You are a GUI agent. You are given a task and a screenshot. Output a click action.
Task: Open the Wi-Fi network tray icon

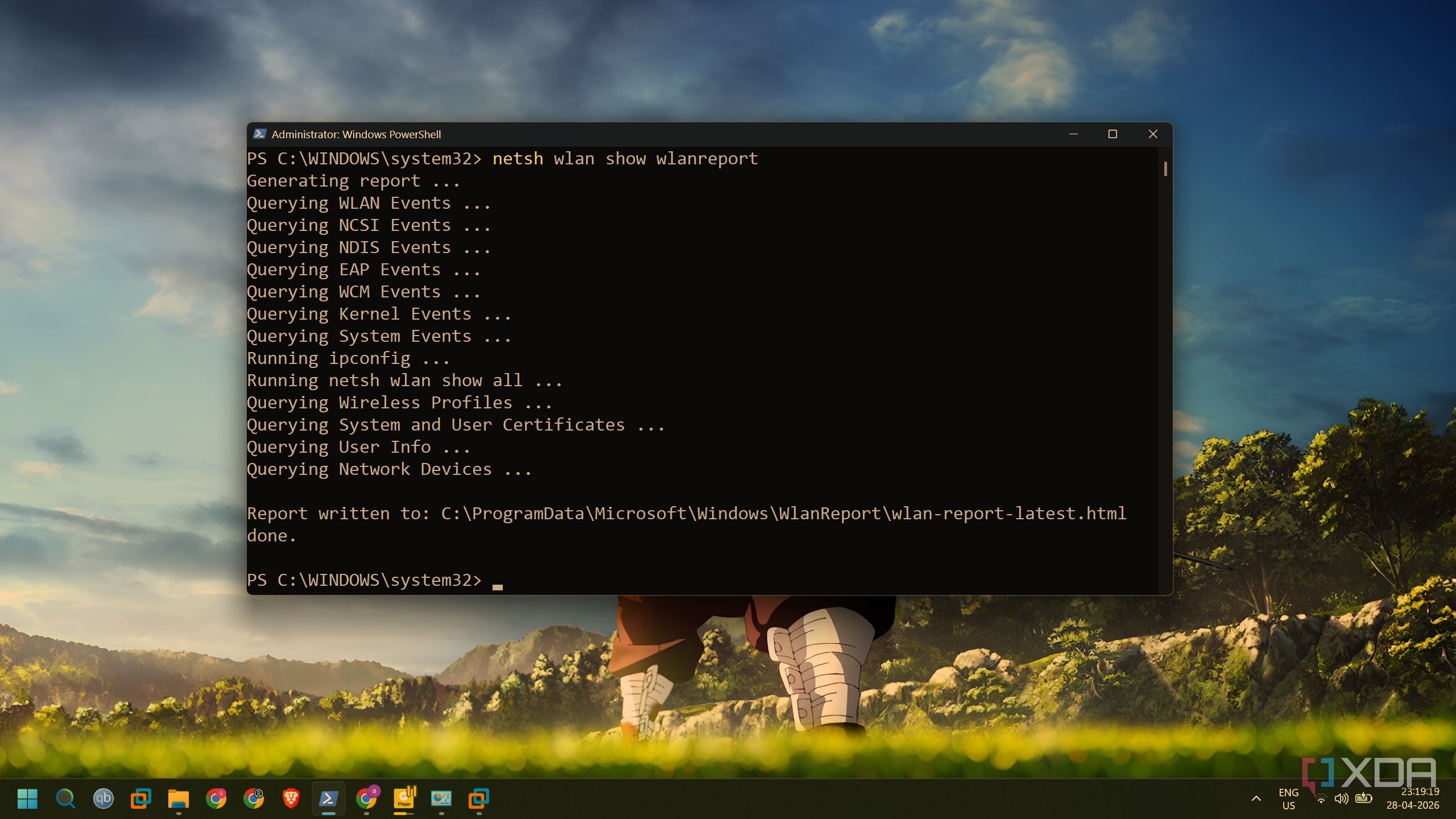[1321, 799]
